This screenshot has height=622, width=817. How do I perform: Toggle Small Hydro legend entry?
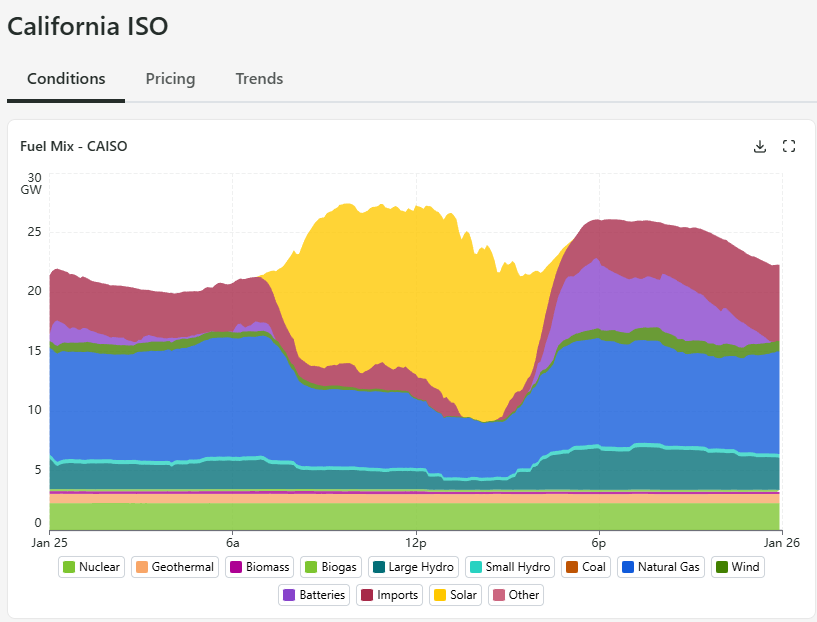(x=507, y=567)
